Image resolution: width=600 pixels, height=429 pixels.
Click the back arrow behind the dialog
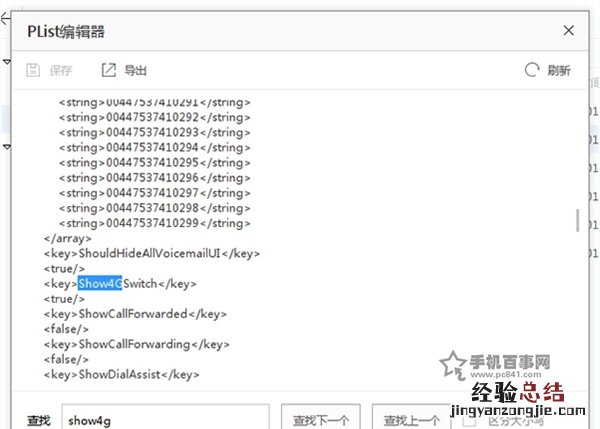pyautogui.click(x=4, y=18)
